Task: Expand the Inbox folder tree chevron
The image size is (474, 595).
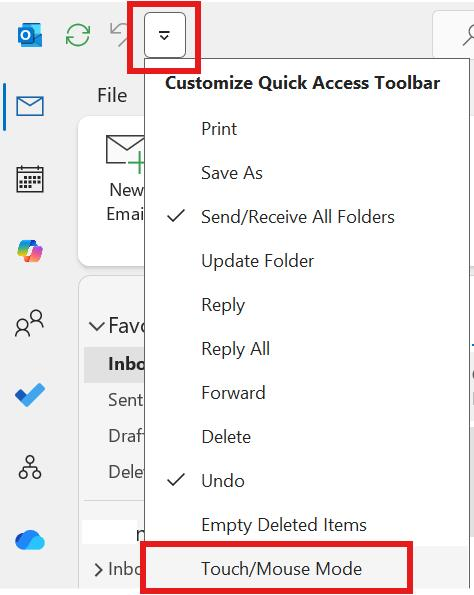Action: (98, 569)
